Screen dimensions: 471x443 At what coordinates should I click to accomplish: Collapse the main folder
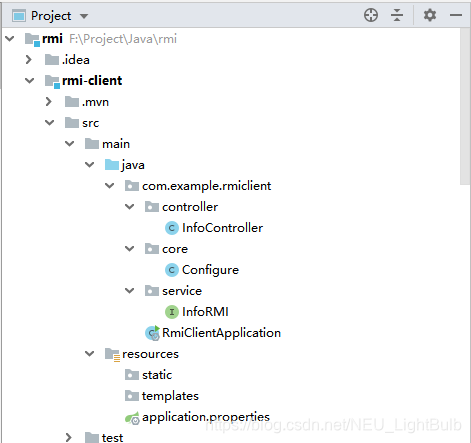point(70,144)
